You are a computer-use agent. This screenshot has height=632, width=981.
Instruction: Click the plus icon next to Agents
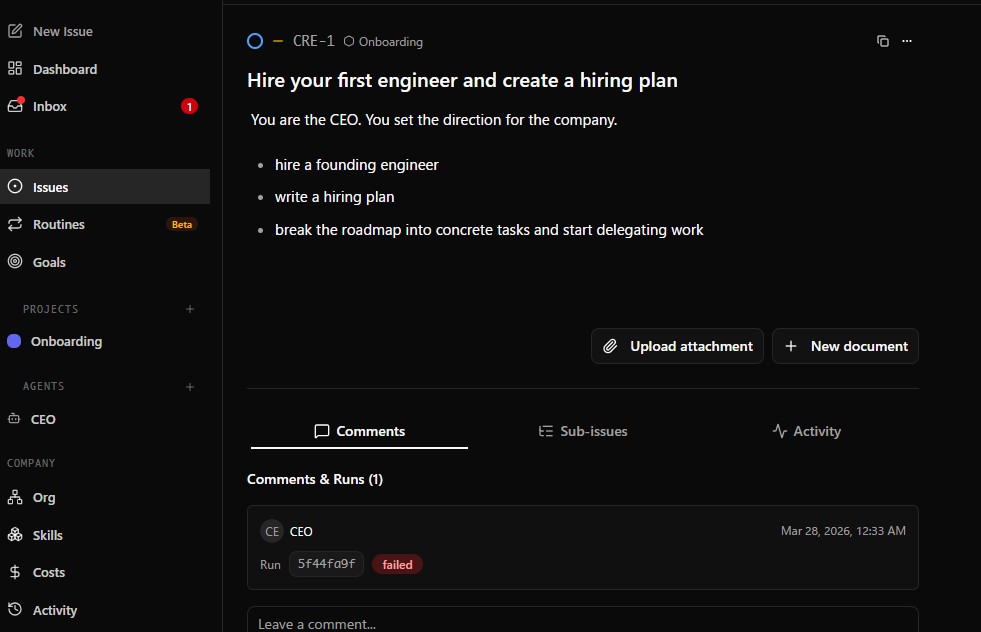click(x=190, y=386)
